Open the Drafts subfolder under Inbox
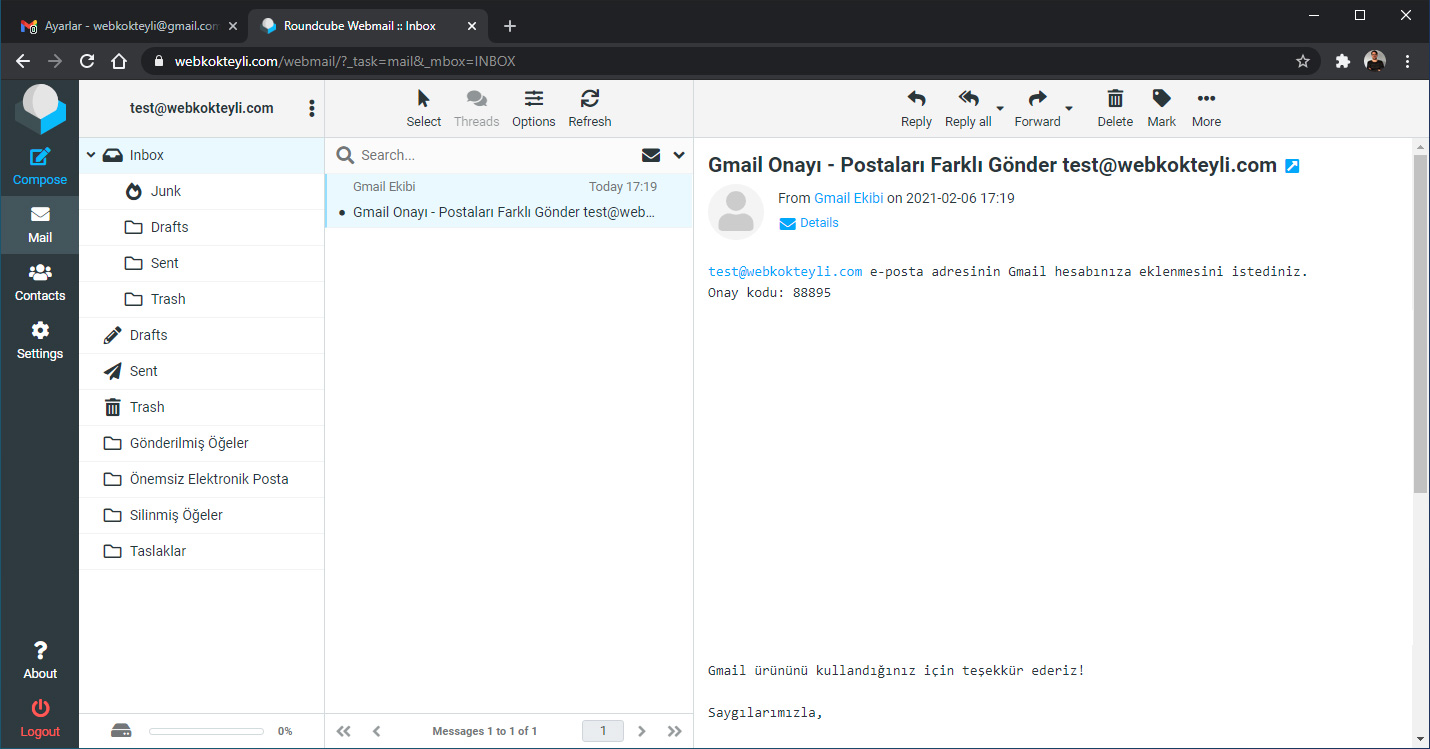This screenshot has height=749, width=1430. tap(201, 227)
